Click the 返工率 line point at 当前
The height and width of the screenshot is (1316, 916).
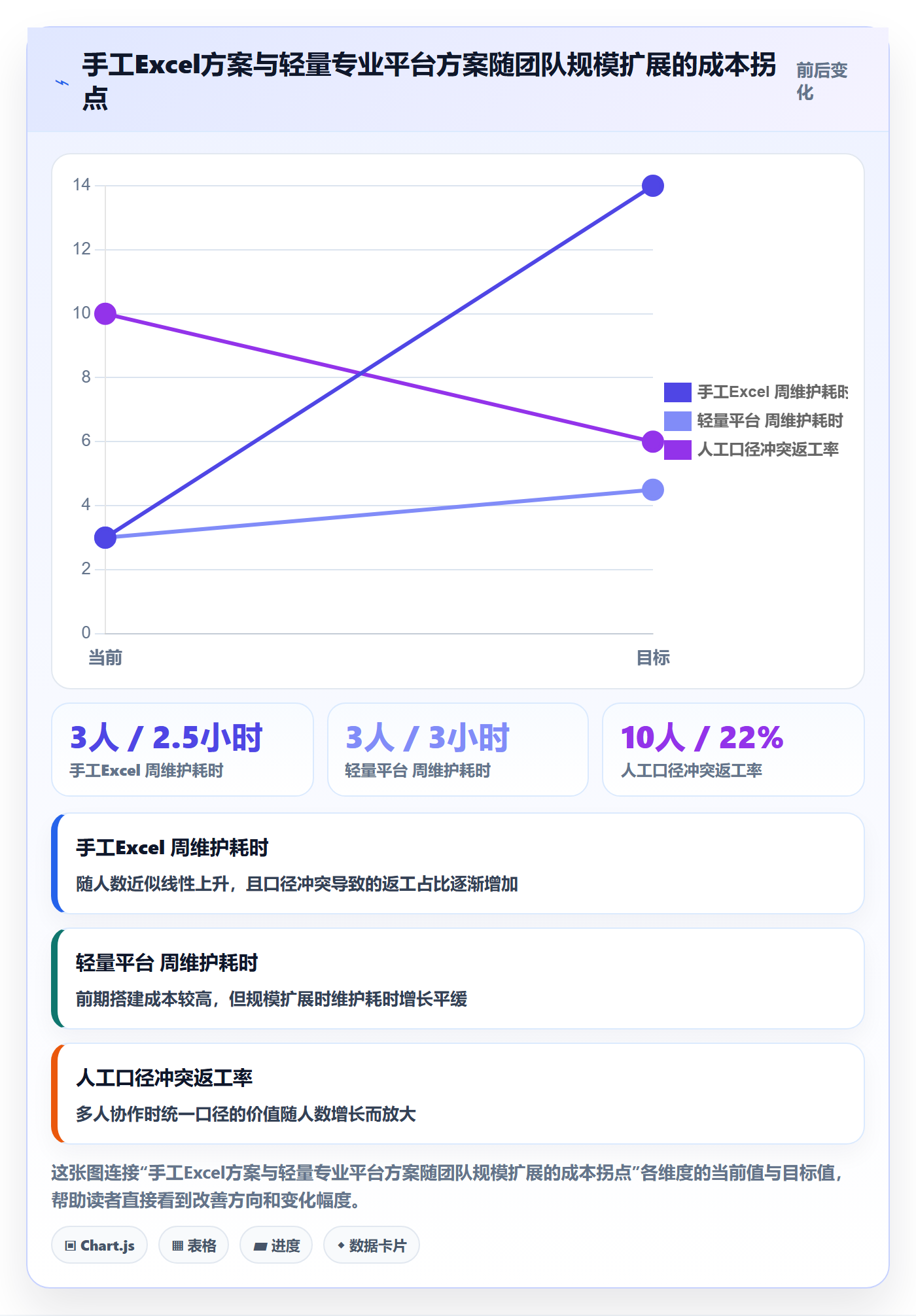(x=105, y=314)
